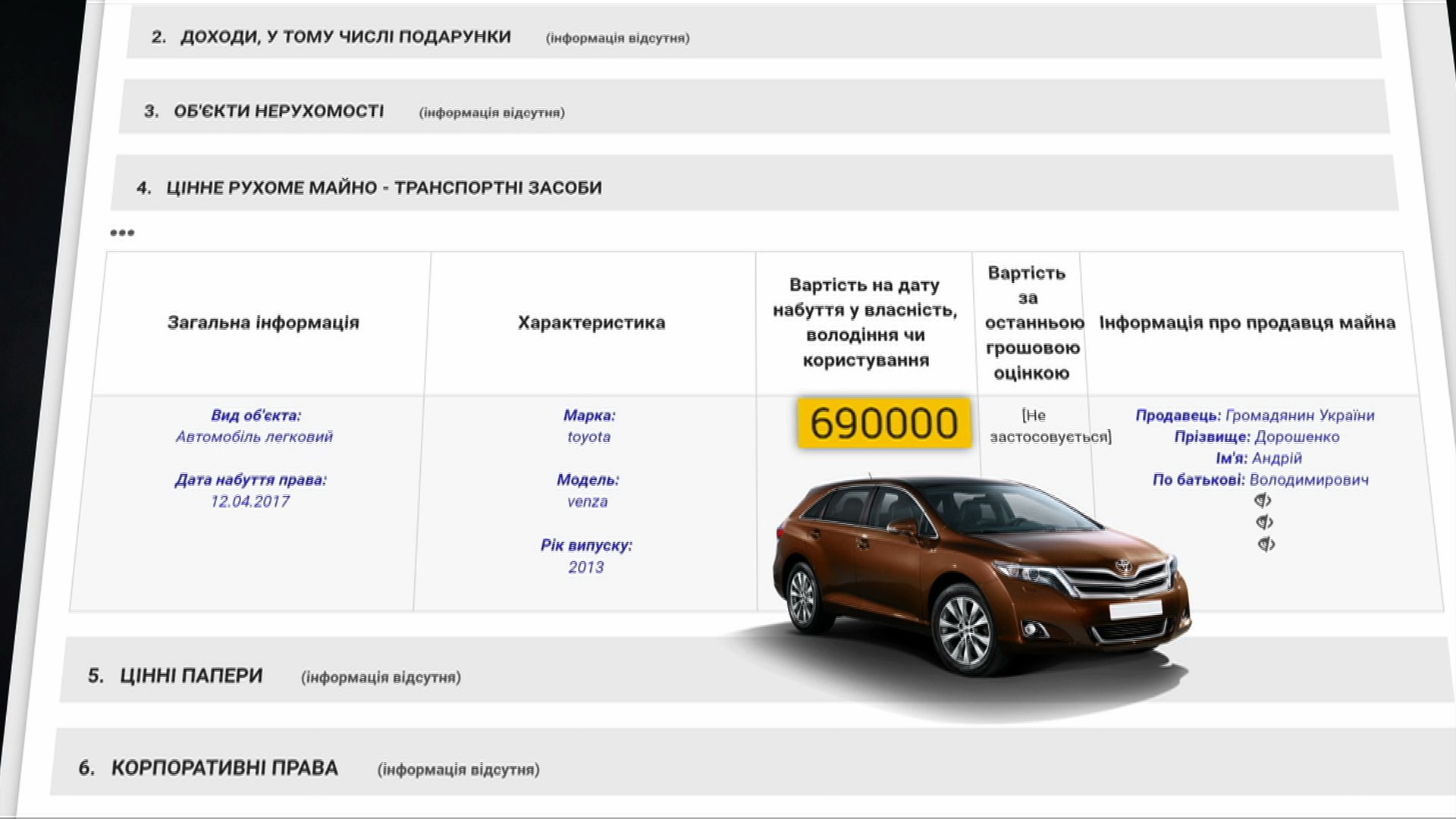Expand section 6 Корпоративні права
Viewport: 1456px width, 819px height.
(224, 768)
